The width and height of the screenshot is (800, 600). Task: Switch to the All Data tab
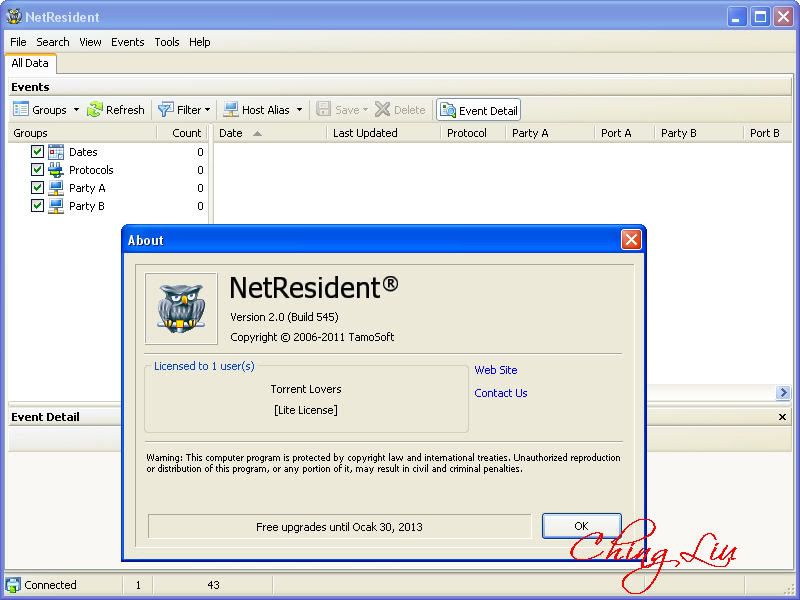(30, 63)
